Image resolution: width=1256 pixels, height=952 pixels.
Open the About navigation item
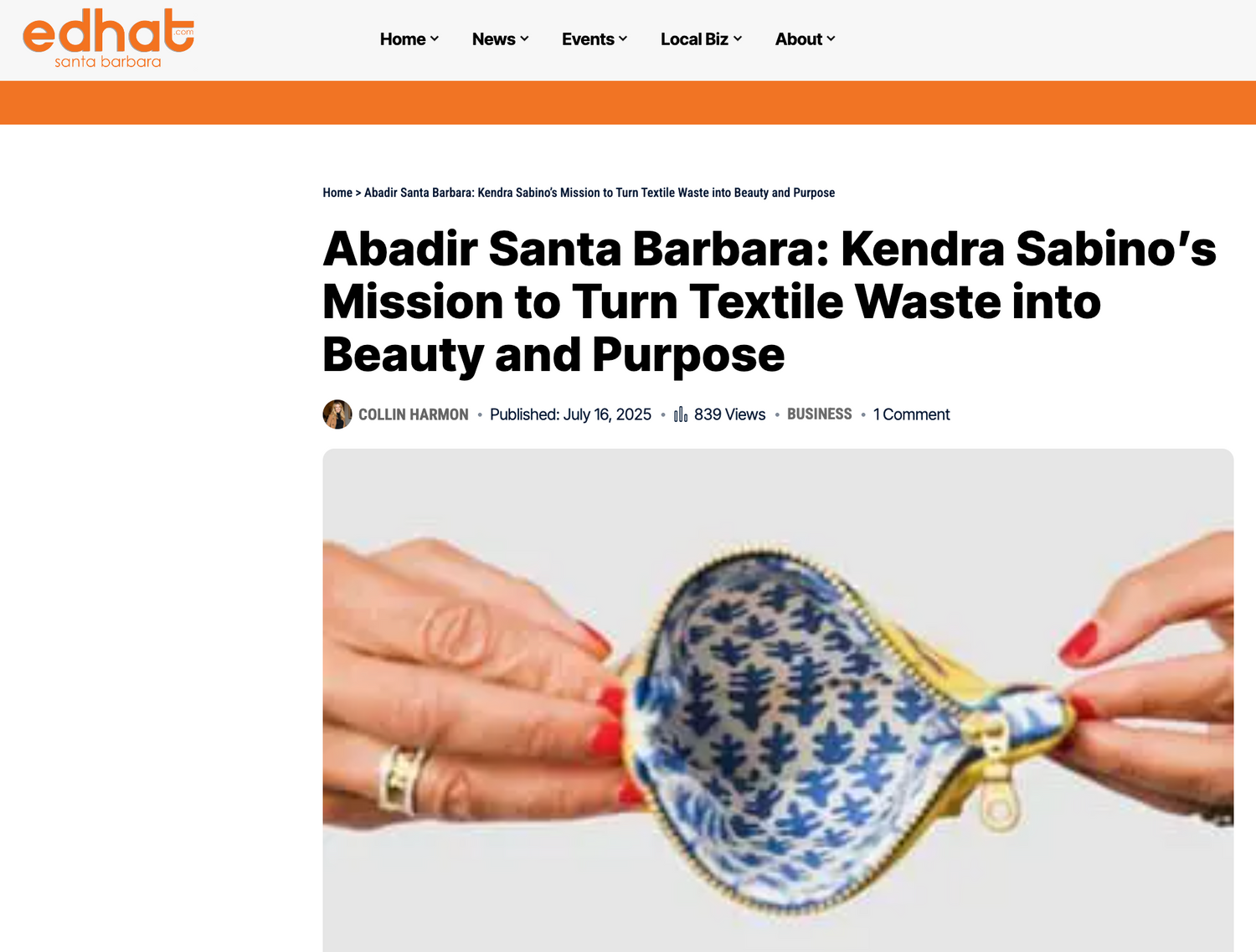click(x=798, y=39)
